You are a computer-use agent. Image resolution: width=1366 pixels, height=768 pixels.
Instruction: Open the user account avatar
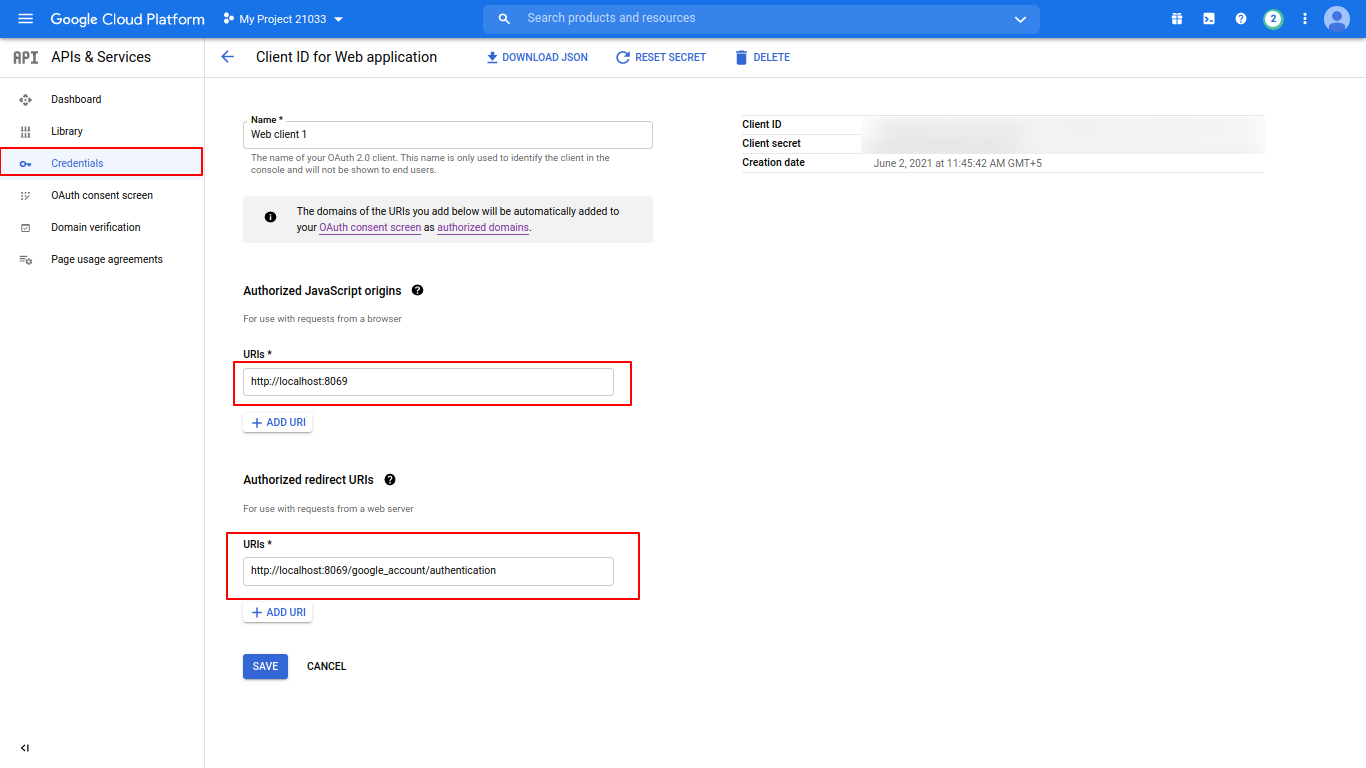1337,19
